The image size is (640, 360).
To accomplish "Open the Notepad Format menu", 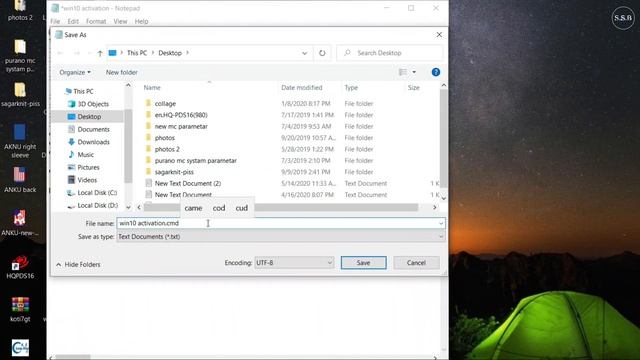I will pos(96,21).
